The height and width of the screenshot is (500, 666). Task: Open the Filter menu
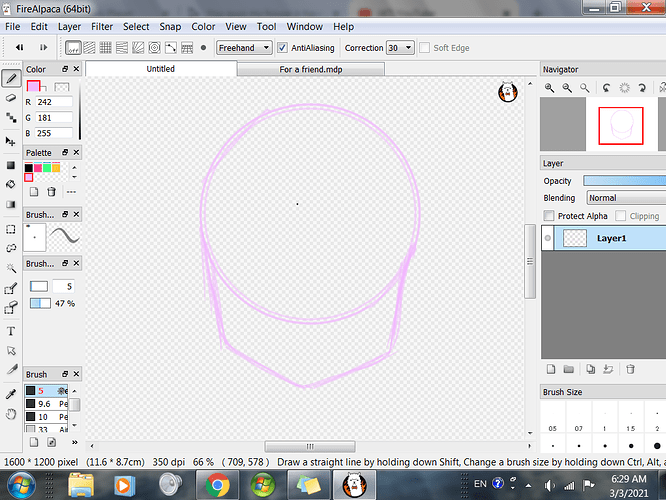pyautogui.click(x=102, y=27)
